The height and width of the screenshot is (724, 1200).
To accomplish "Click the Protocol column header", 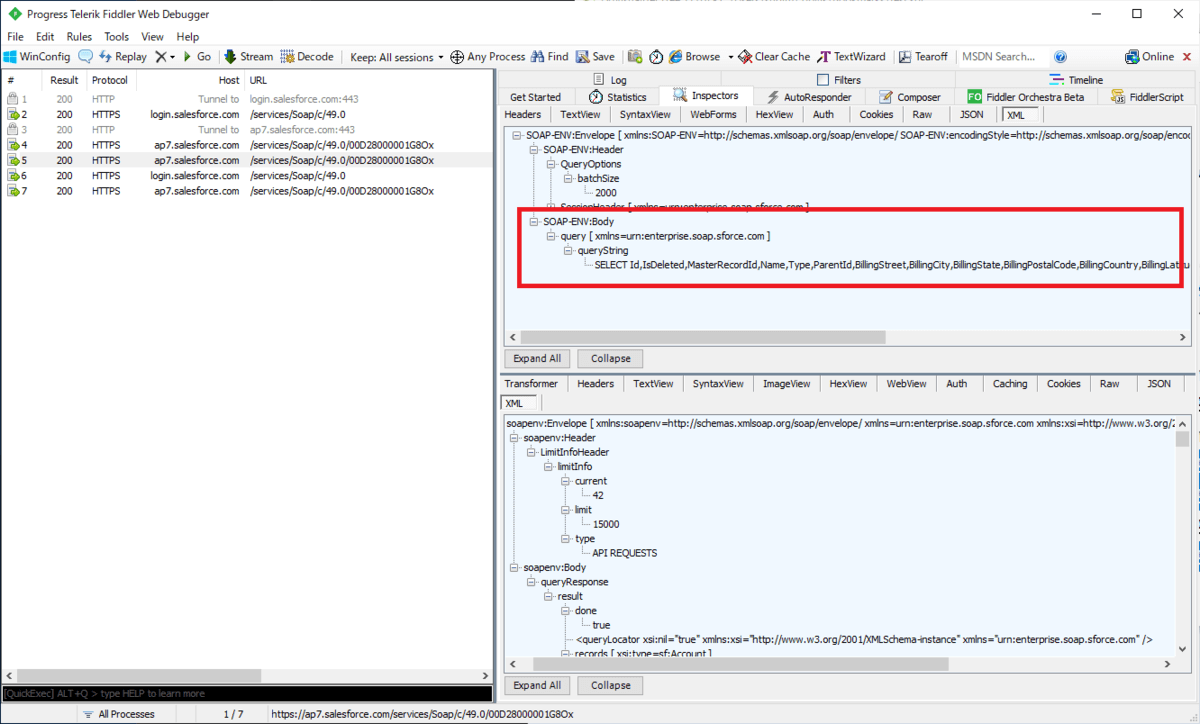I will tap(110, 80).
